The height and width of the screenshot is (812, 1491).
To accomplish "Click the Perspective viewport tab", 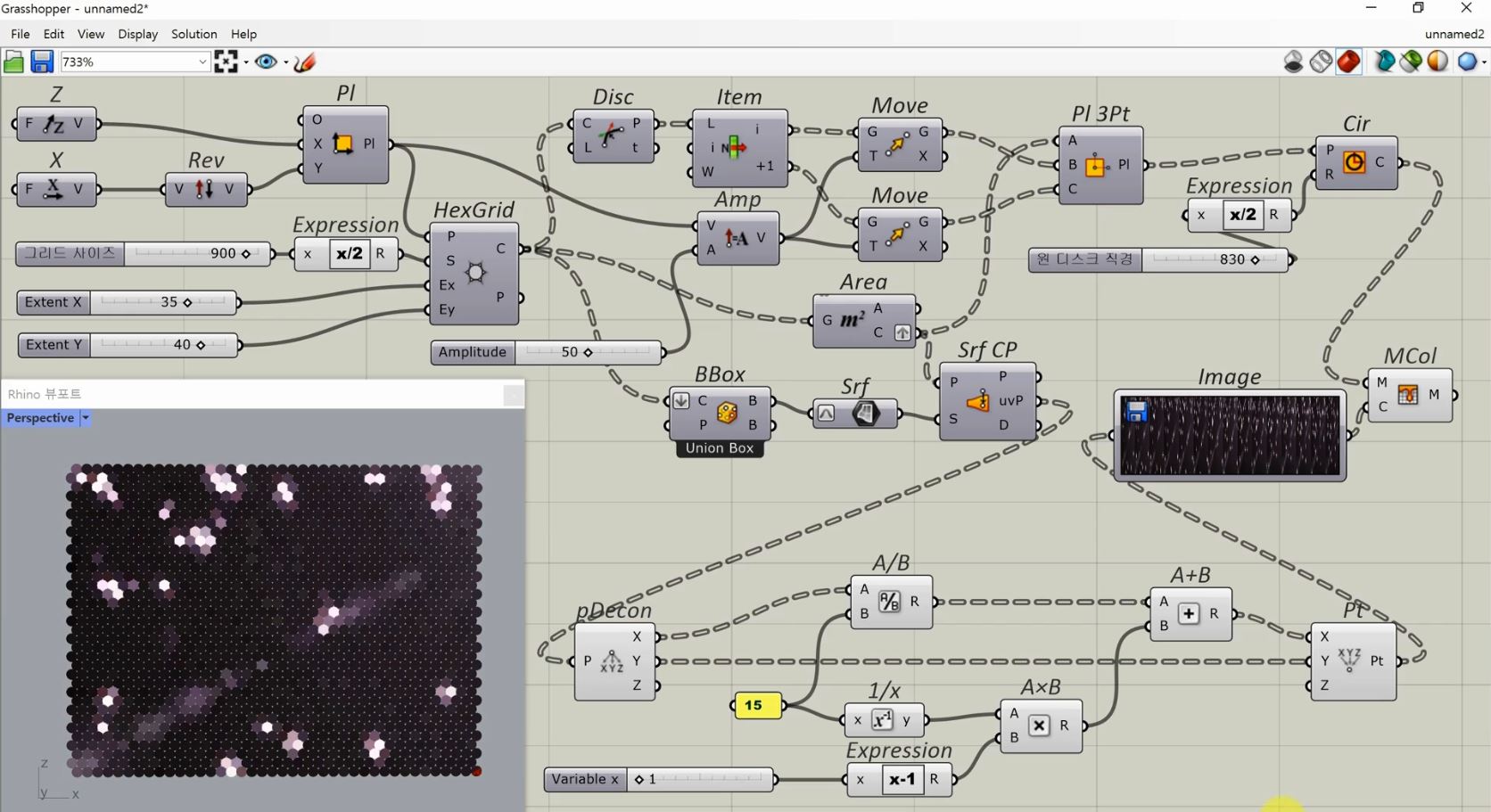I will 40,418.
